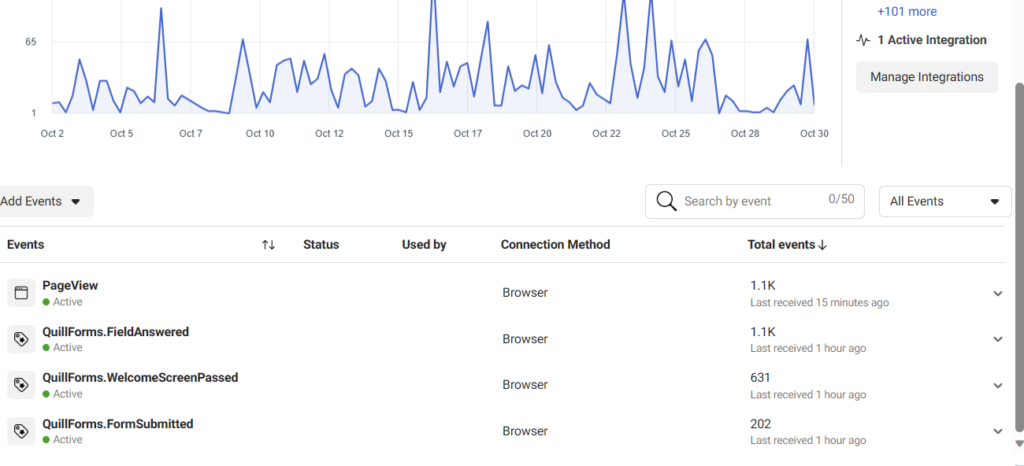
Task: Click the Active Integration pulse icon
Action: tap(863, 40)
